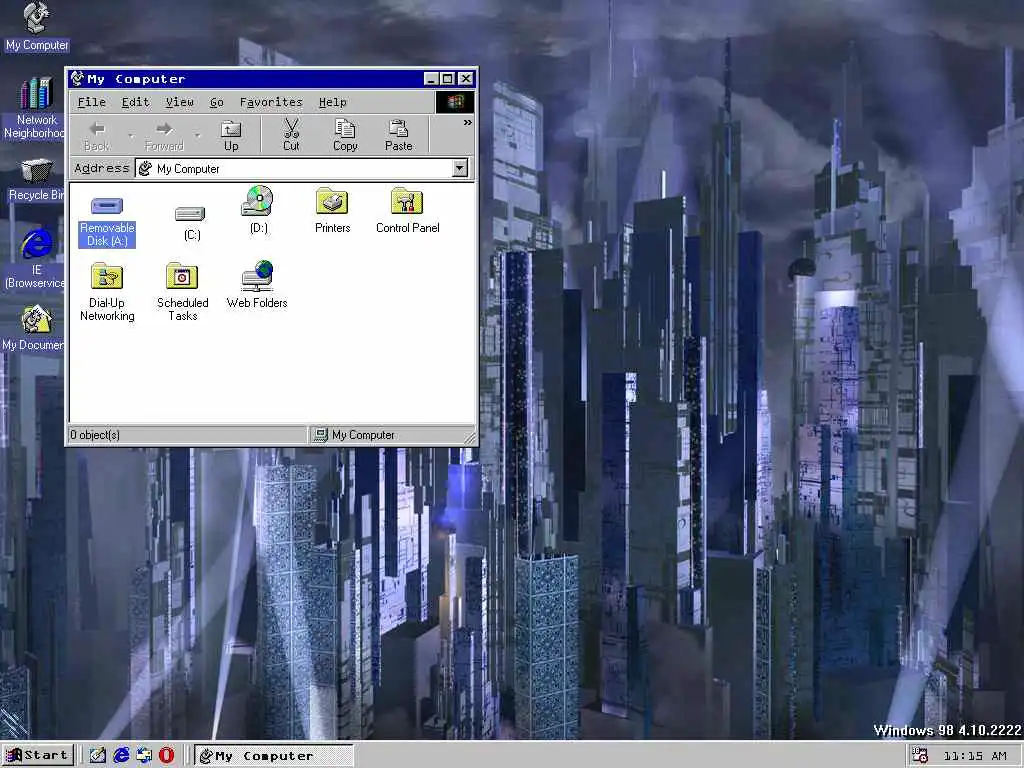Launch Internet Explorer from quick launch
Image resolution: width=1024 pixels, height=768 pixels.
click(121, 756)
